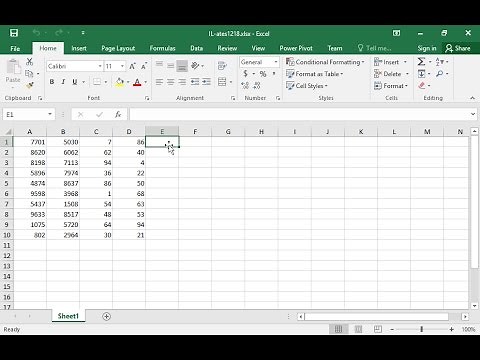Click the zoom slider handle
The image size is (480, 360).
click(422, 329)
